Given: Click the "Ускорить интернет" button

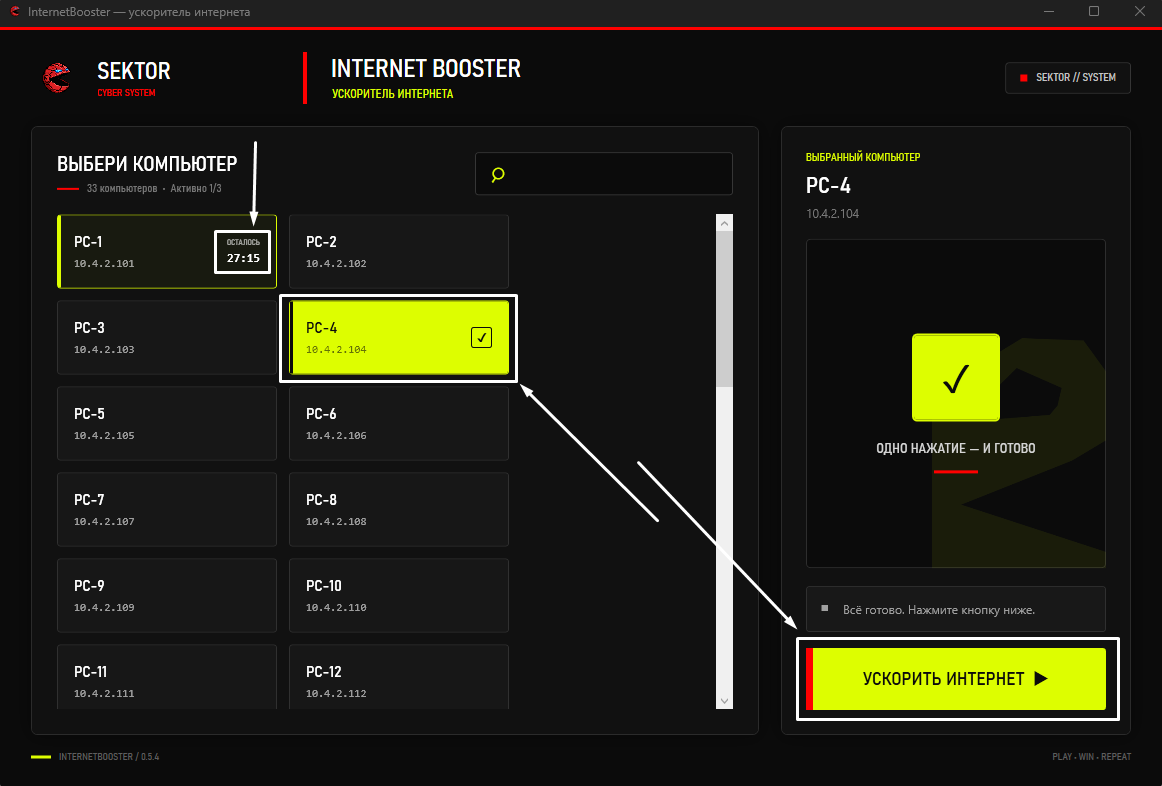Looking at the screenshot, I should click(956, 679).
